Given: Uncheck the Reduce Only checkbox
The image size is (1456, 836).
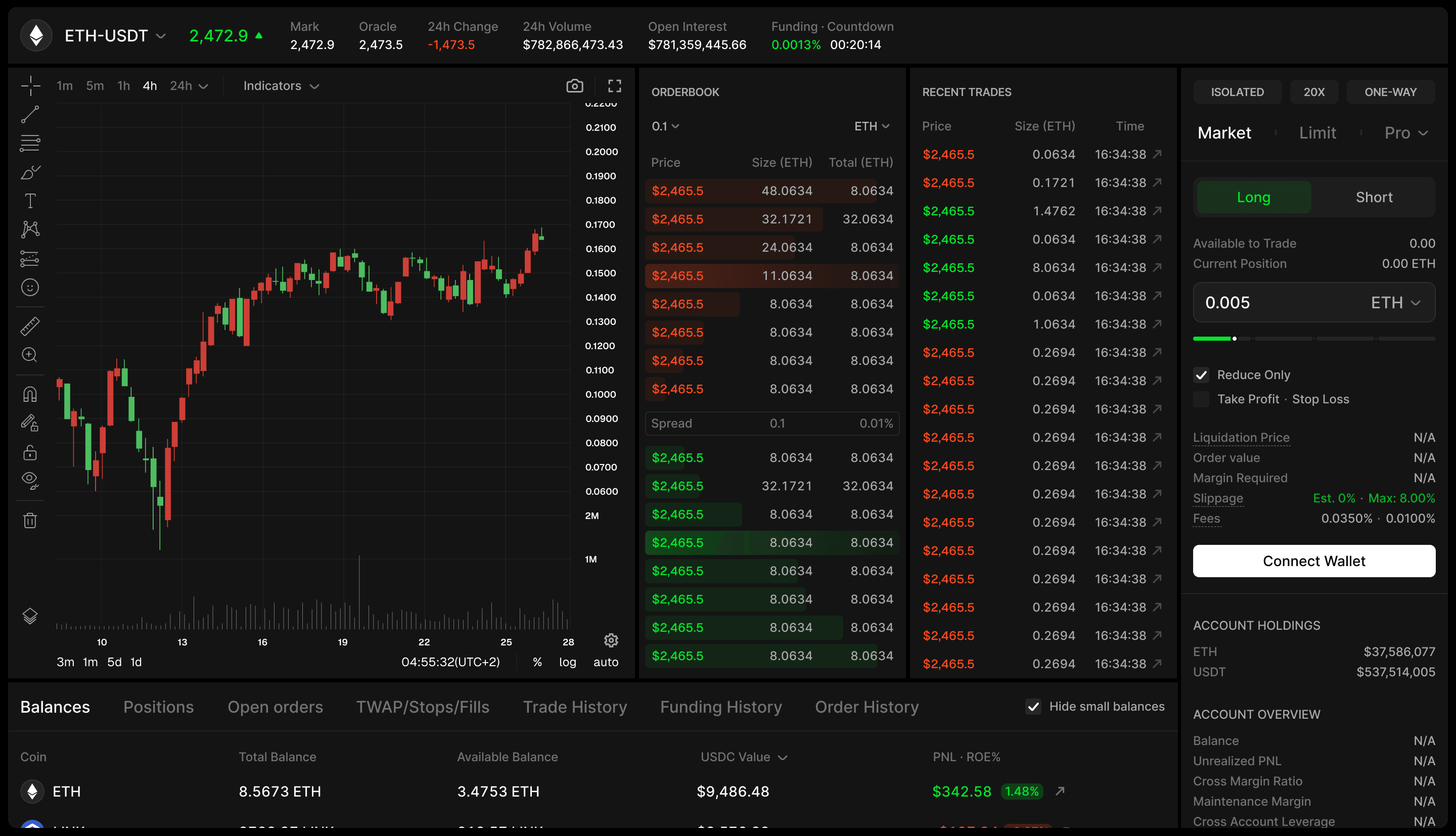Looking at the screenshot, I should pyautogui.click(x=1201, y=375).
